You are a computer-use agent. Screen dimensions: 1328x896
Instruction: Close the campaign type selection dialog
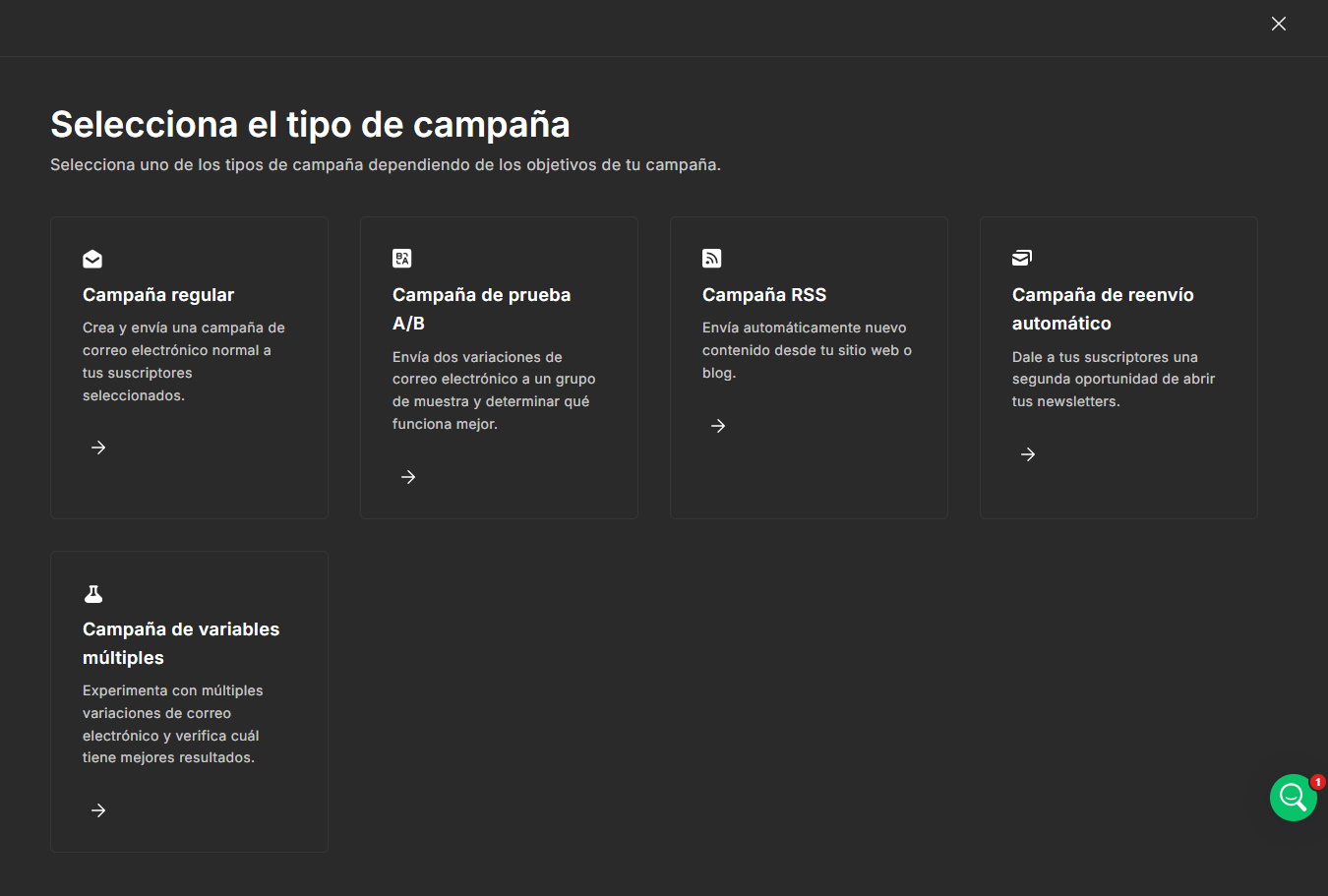(x=1278, y=24)
